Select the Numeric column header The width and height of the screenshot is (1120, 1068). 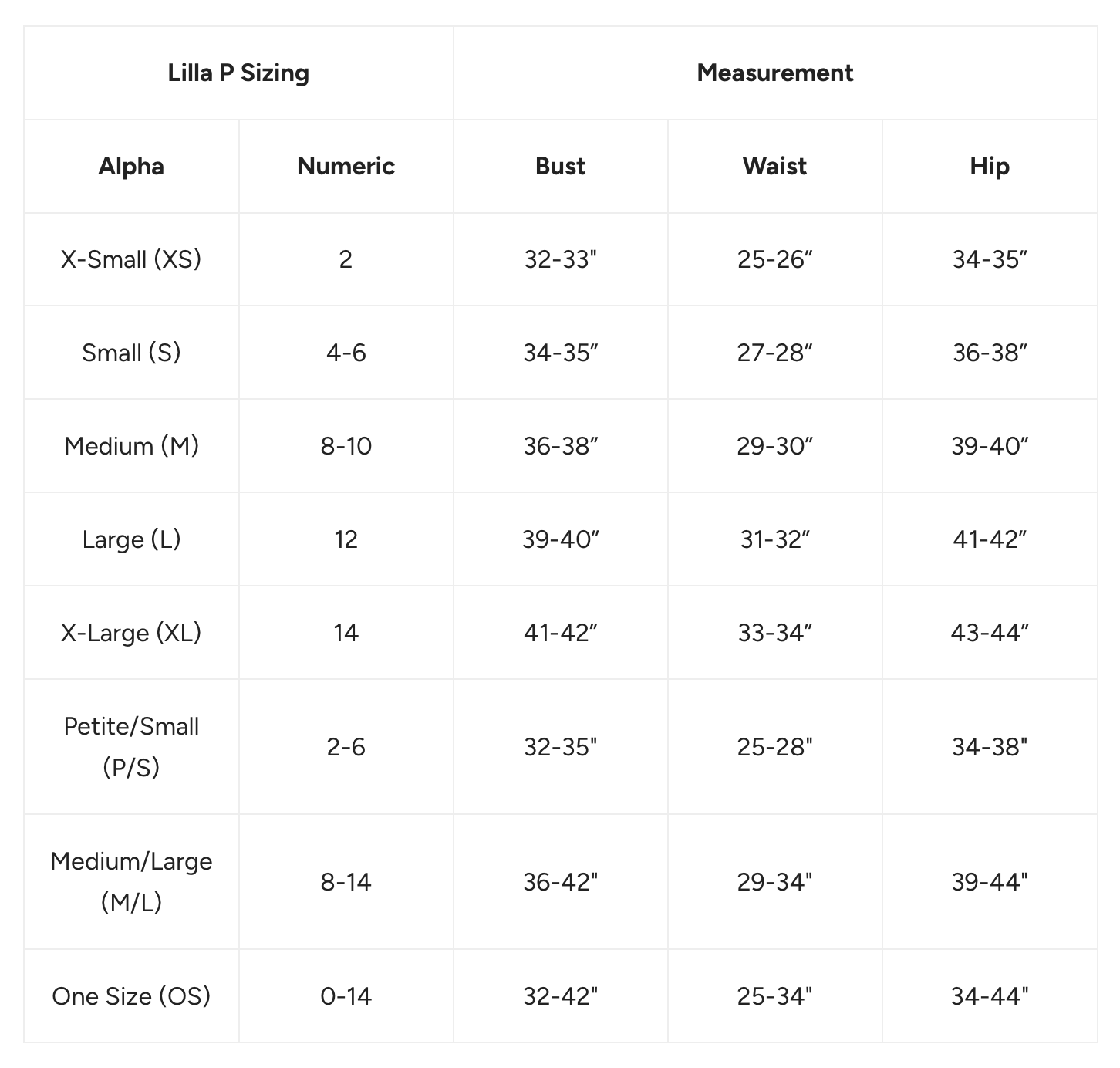pos(346,167)
